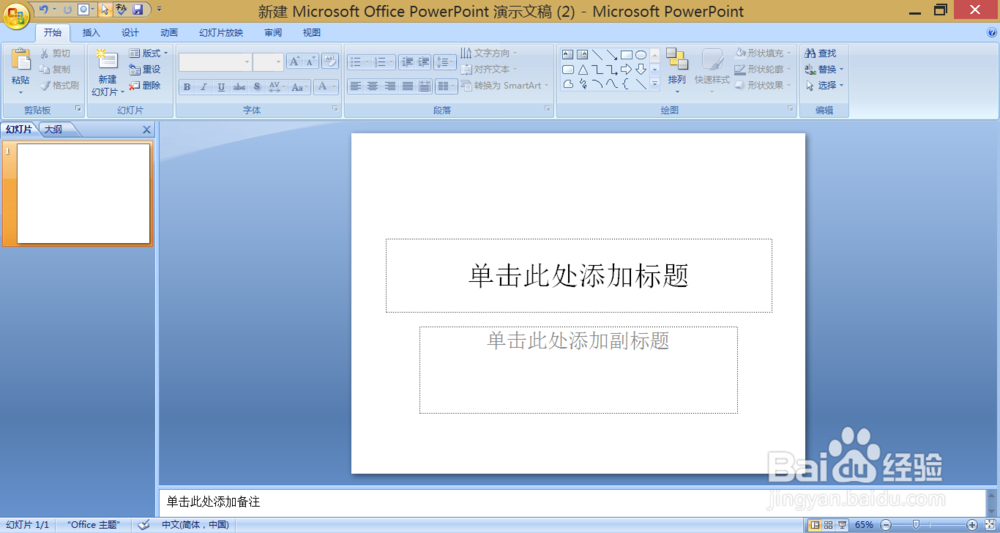Close the slides pane with X
Screen dimensions: 1000x533
147,129
